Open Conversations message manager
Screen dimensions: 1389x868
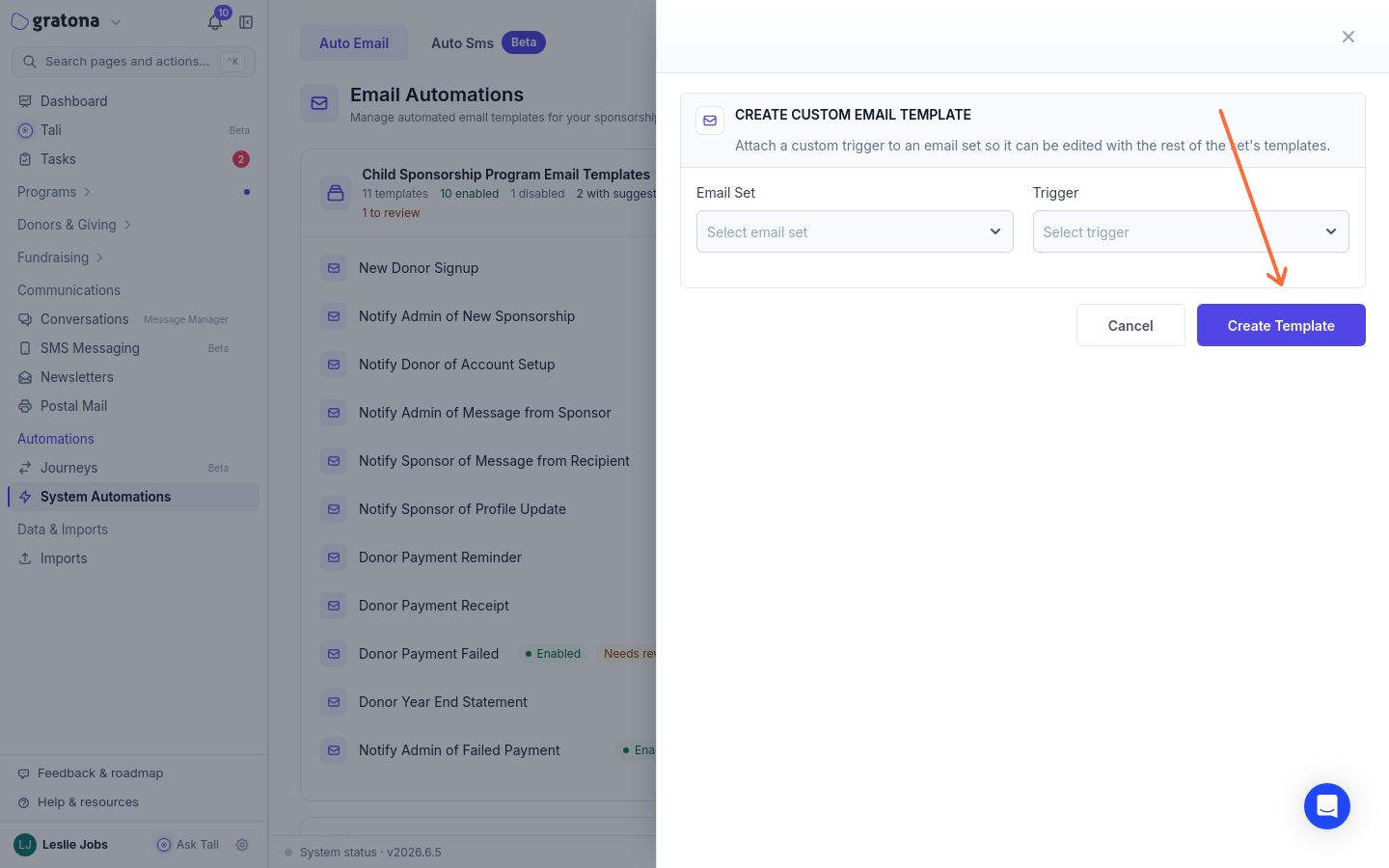133,319
